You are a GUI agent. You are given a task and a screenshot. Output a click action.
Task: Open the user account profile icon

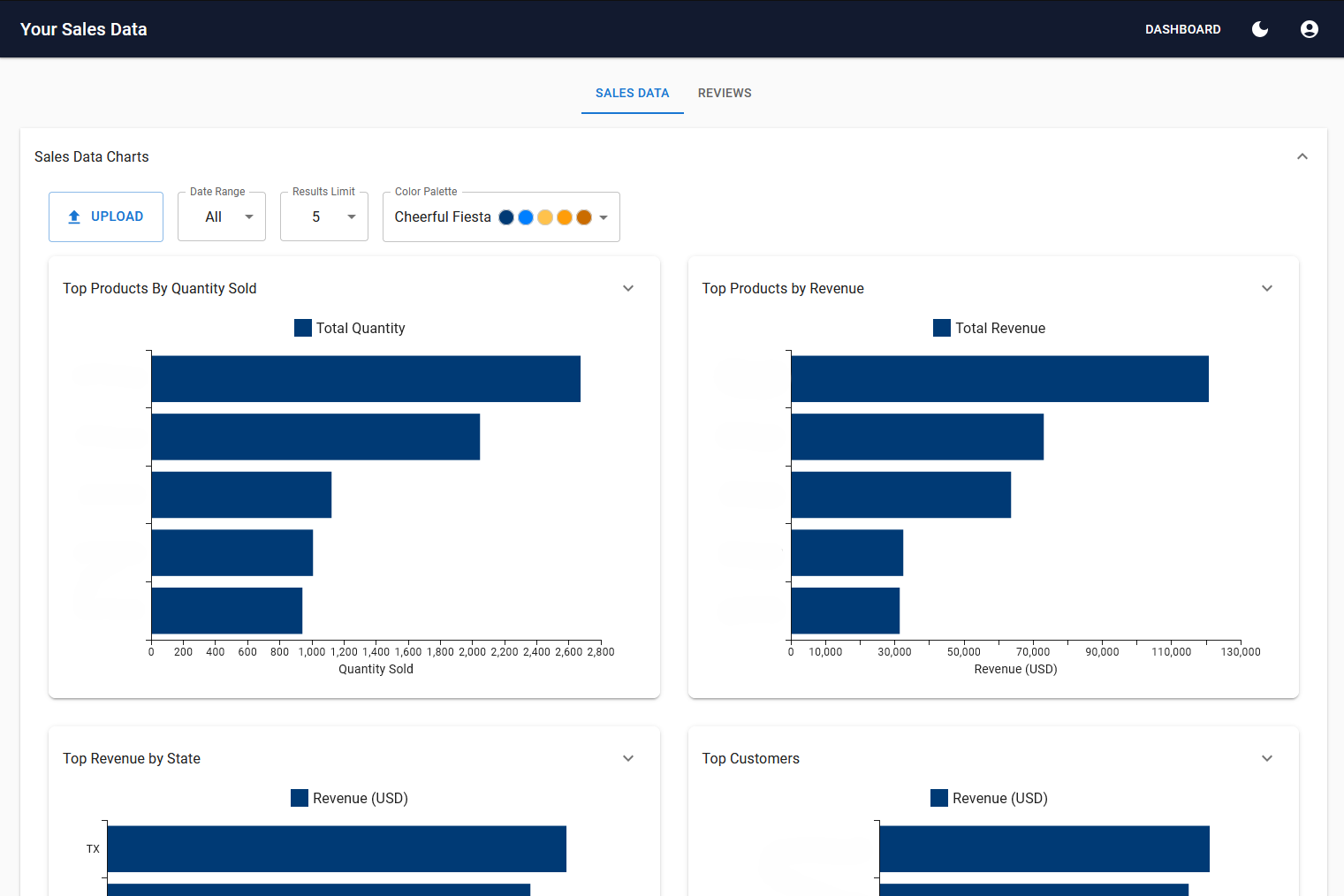click(1310, 29)
